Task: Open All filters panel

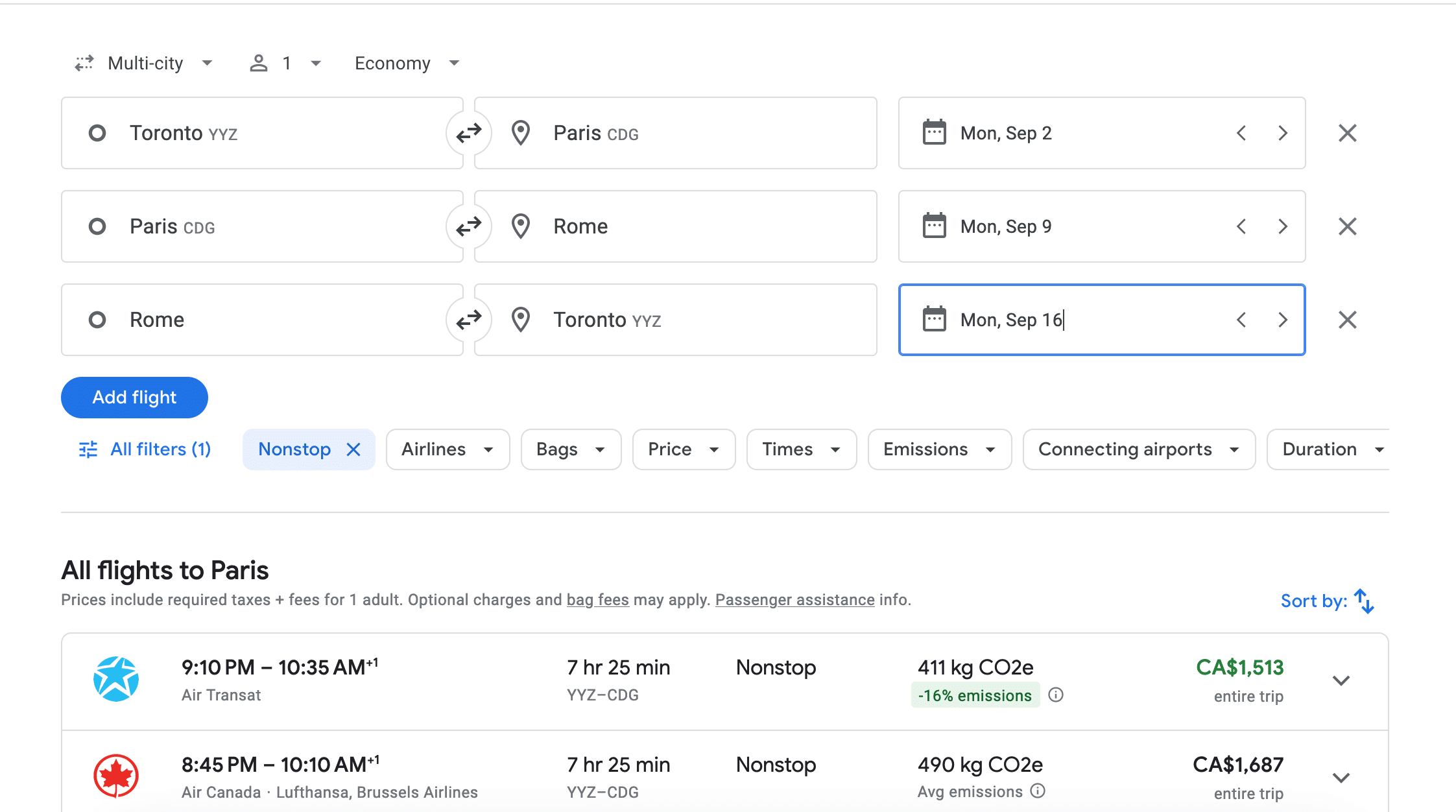Action: pos(145,449)
